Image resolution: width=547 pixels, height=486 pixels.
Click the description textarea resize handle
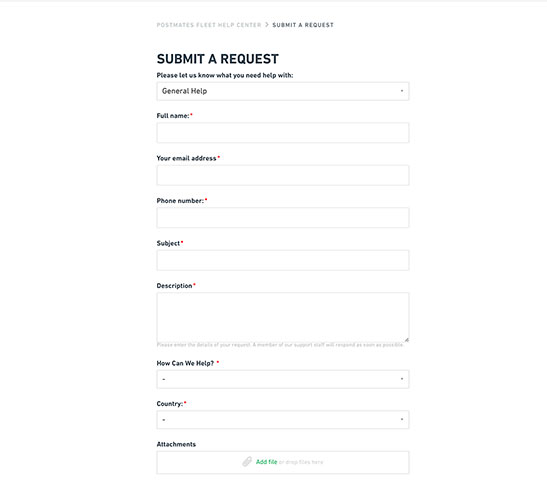click(407, 340)
